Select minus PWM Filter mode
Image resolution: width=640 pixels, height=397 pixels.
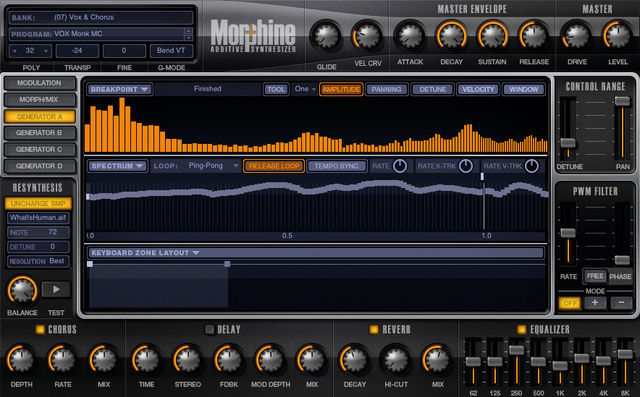click(621, 303)
